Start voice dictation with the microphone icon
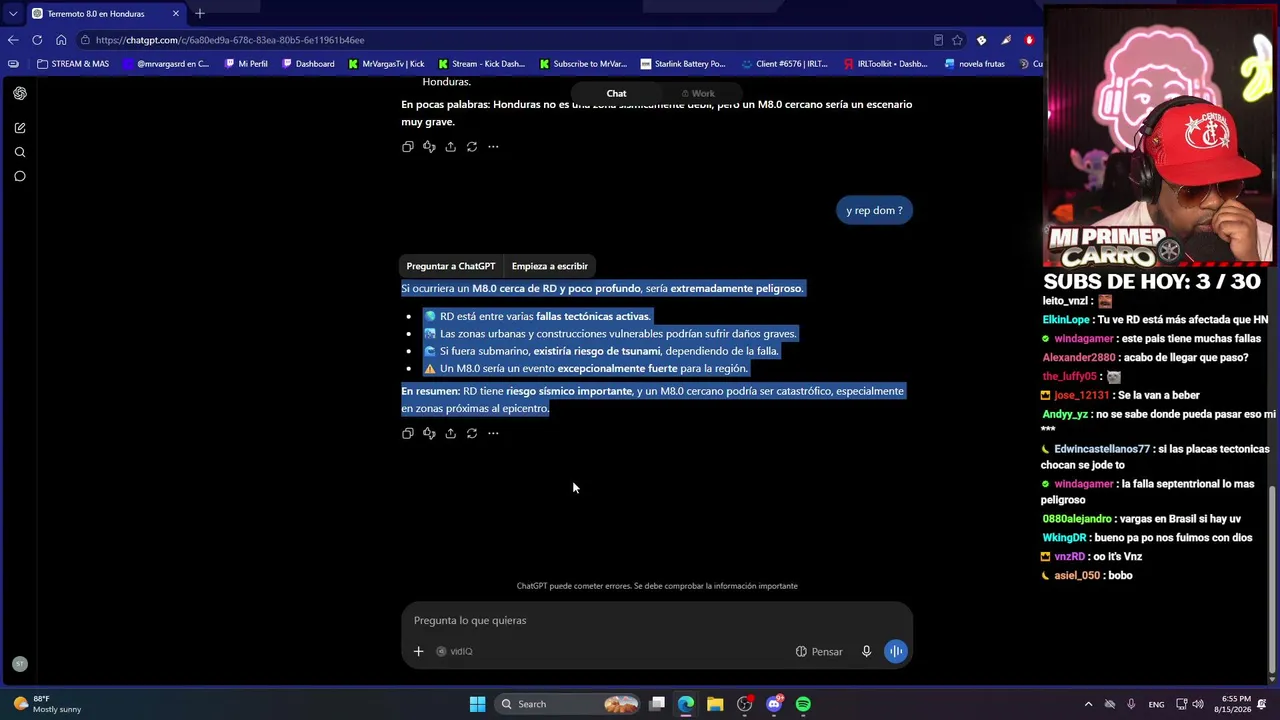Viewport: 1280px width, 720px height. [867, 651]
